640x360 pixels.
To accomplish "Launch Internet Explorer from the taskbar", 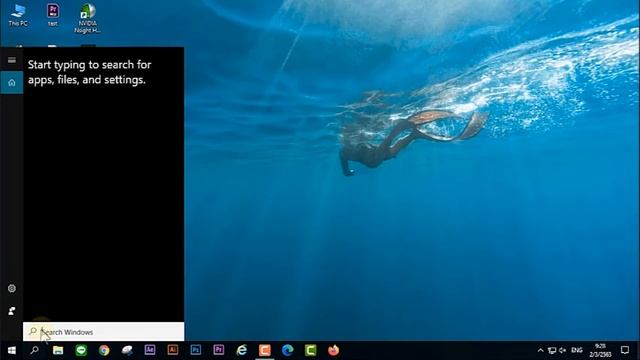I will [x=242, y=350].
